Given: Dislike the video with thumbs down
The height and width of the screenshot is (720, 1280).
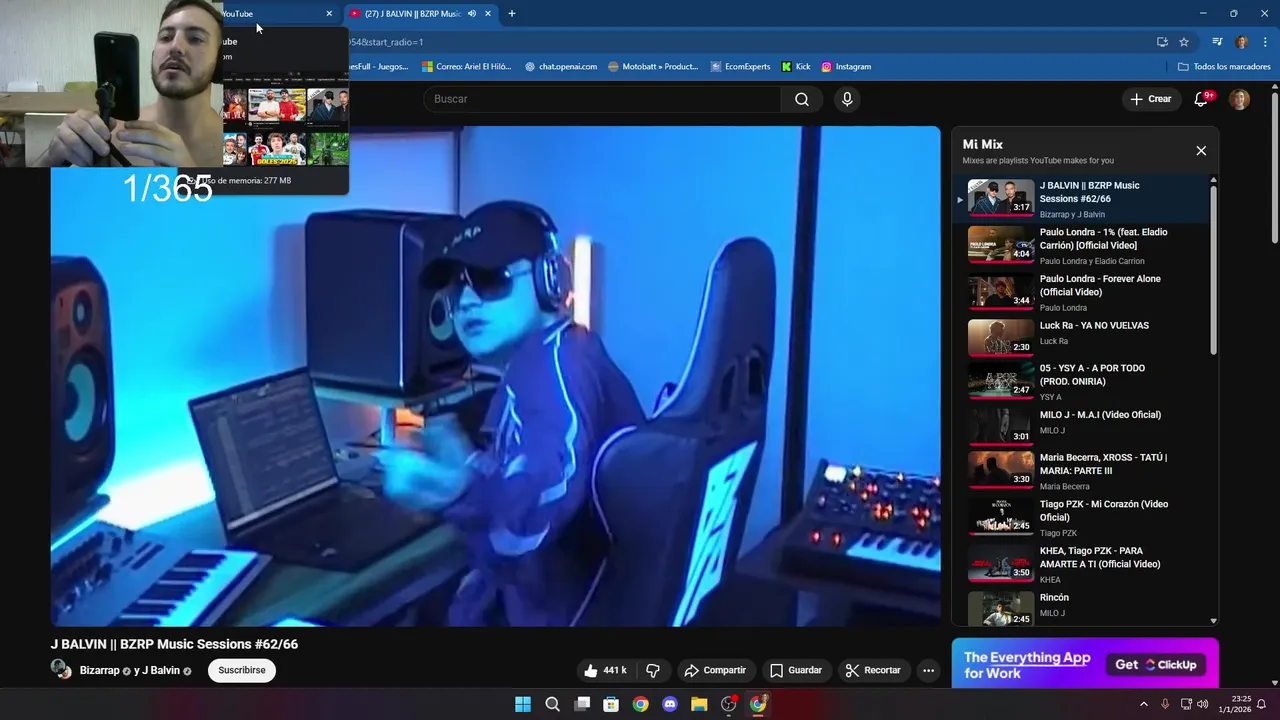Looking at the screenshot, I should pos(653,670).
